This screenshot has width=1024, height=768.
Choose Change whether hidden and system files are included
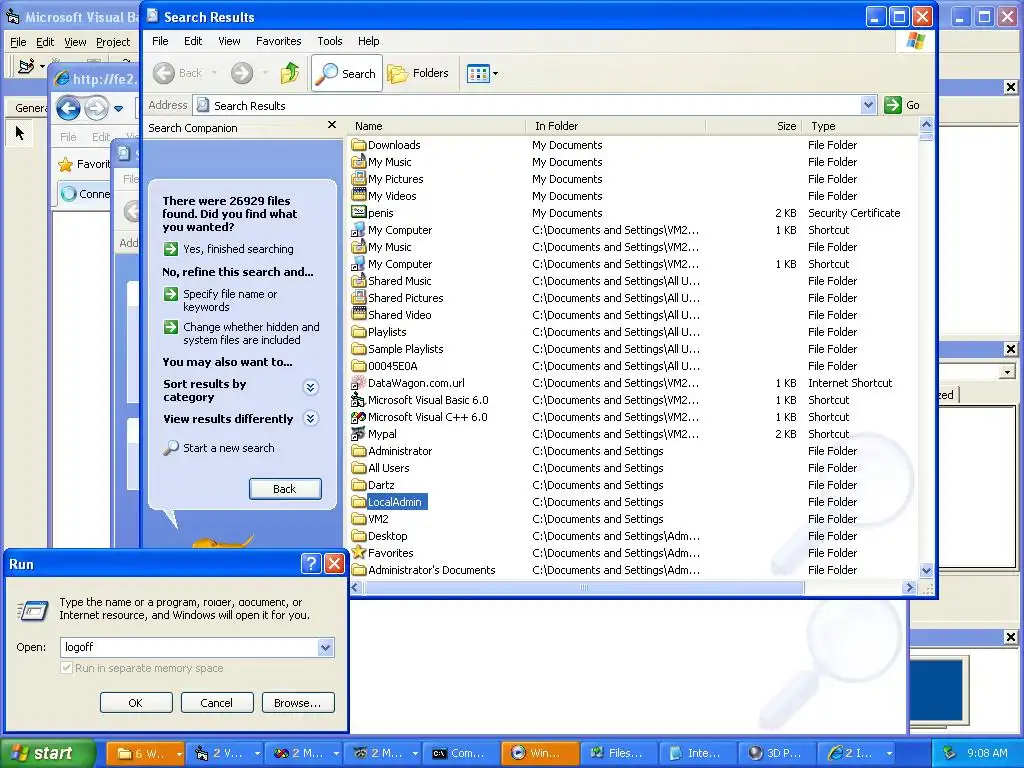click(x=251, y=333)
